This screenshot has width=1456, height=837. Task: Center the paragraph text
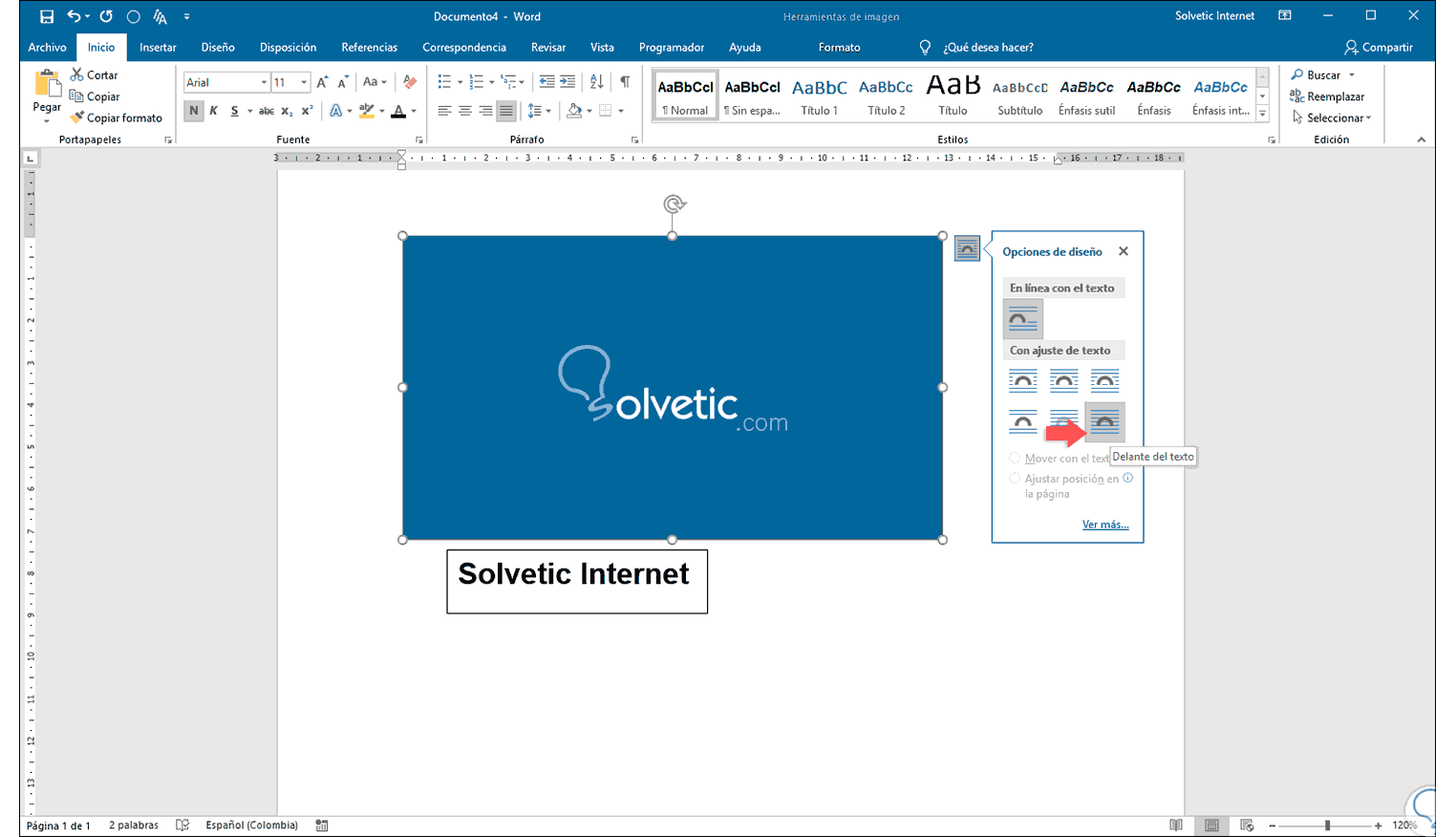465,111
